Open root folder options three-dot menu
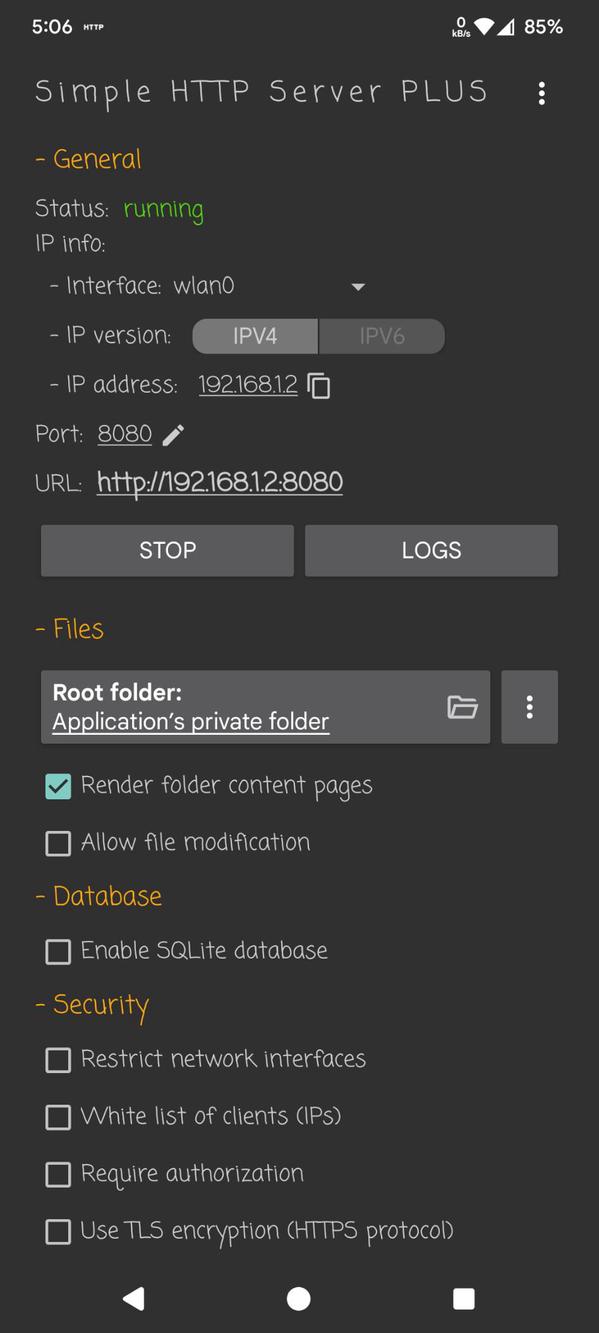Viewport: 599px width, 1333px height. coord(529,707)
